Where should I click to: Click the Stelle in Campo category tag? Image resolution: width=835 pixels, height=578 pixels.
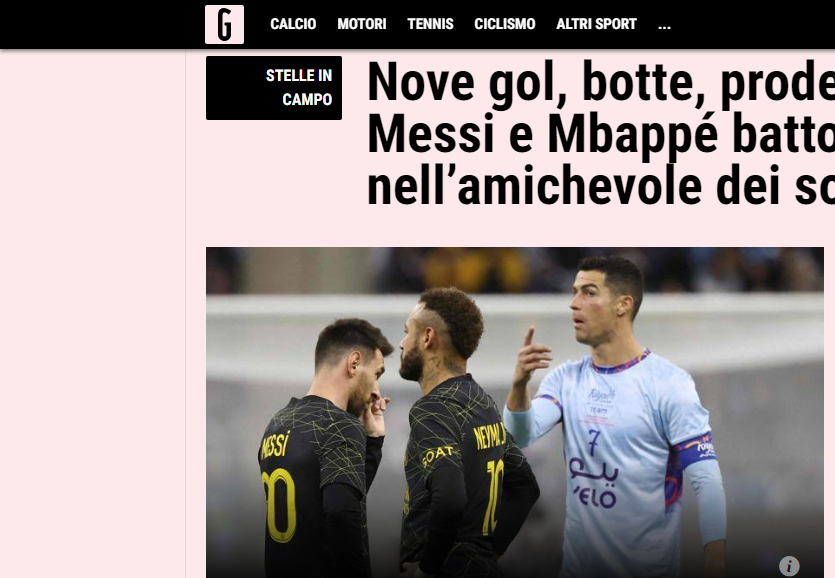(x=274, y=88)
